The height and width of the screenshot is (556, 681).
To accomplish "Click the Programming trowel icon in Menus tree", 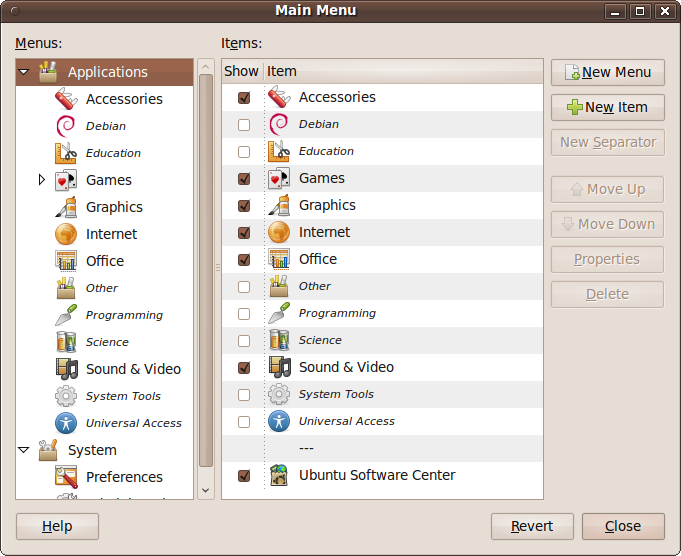I will tap(66, 315).
